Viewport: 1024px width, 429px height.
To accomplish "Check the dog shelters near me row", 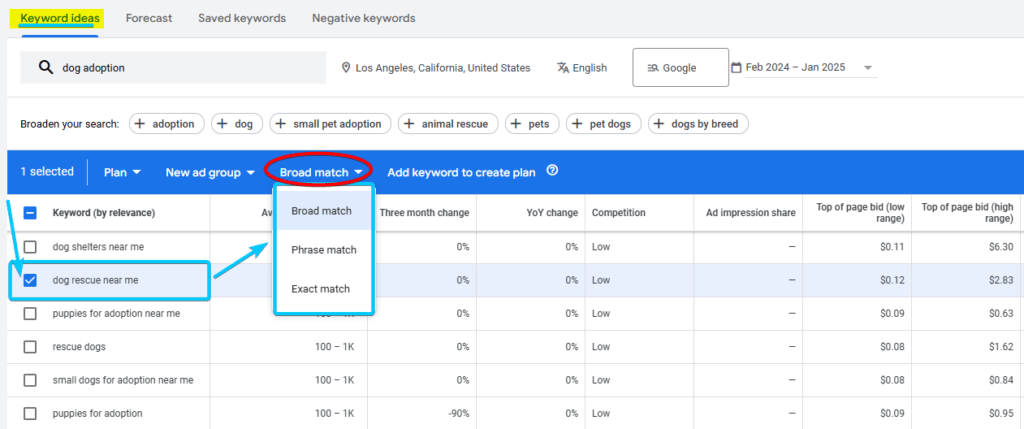I will coord(30,247).
